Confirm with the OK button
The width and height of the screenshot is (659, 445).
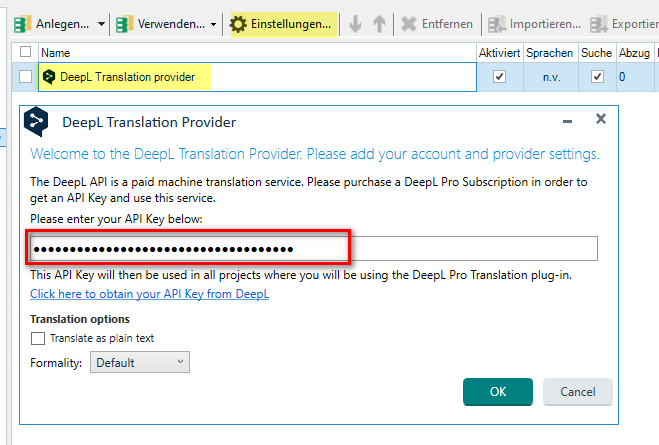[498, 392]
